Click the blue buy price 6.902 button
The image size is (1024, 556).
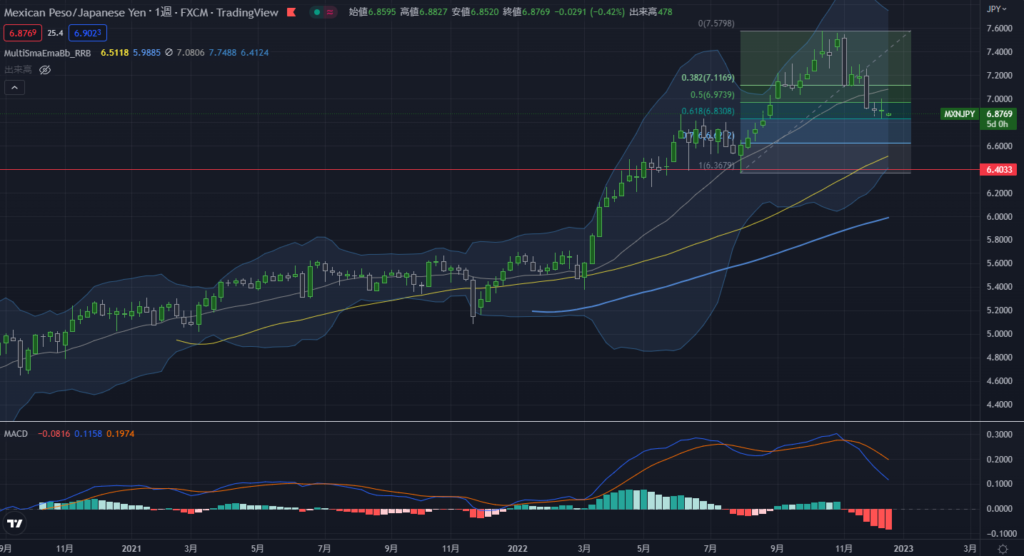(88, 35)
